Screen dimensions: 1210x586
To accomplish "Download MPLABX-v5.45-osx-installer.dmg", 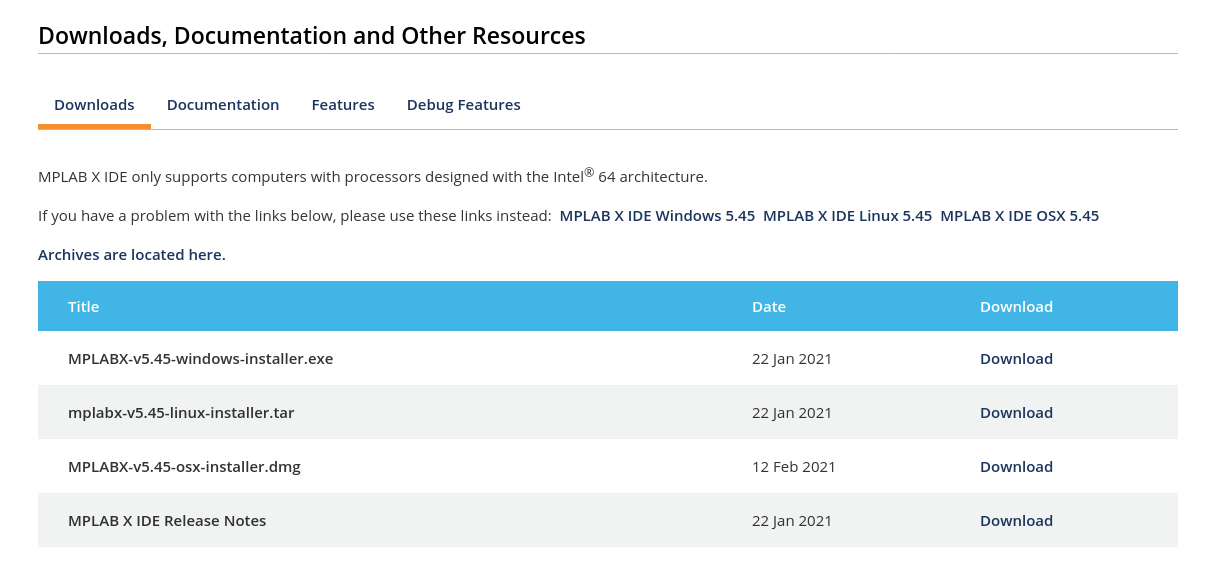I will click(x=1016, y=466).
